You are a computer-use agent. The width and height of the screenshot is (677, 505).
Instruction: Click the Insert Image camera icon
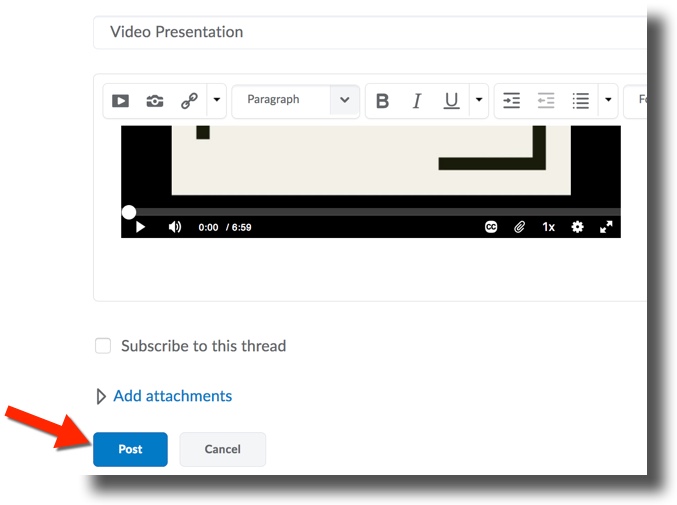click(155, 101)
